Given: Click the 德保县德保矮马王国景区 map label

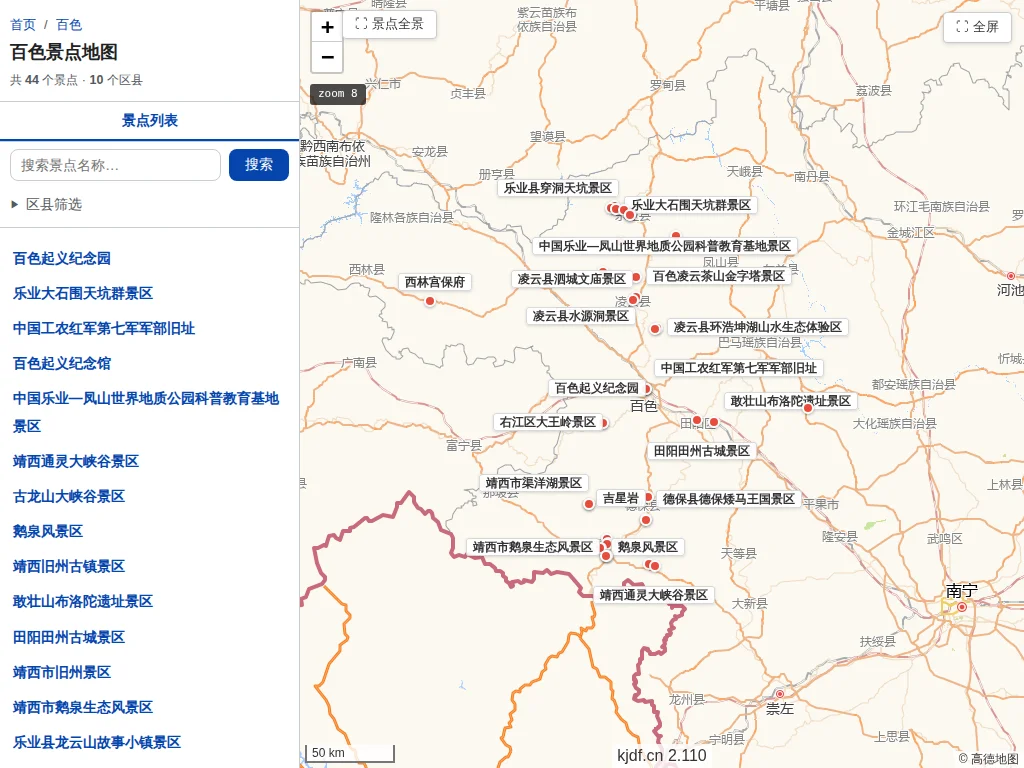Looking at the screenshot, I should point(729,499).
